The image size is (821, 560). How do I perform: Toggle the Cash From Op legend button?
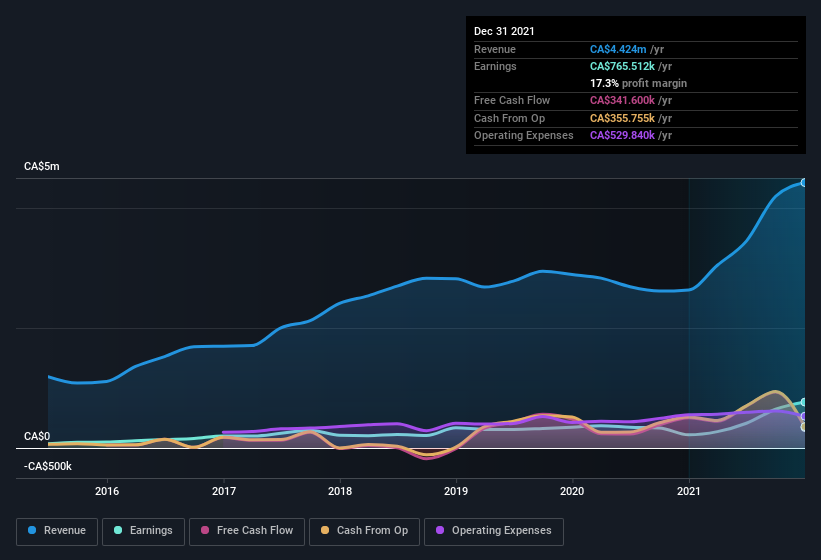pyautogui.click(x=364, y=531)
